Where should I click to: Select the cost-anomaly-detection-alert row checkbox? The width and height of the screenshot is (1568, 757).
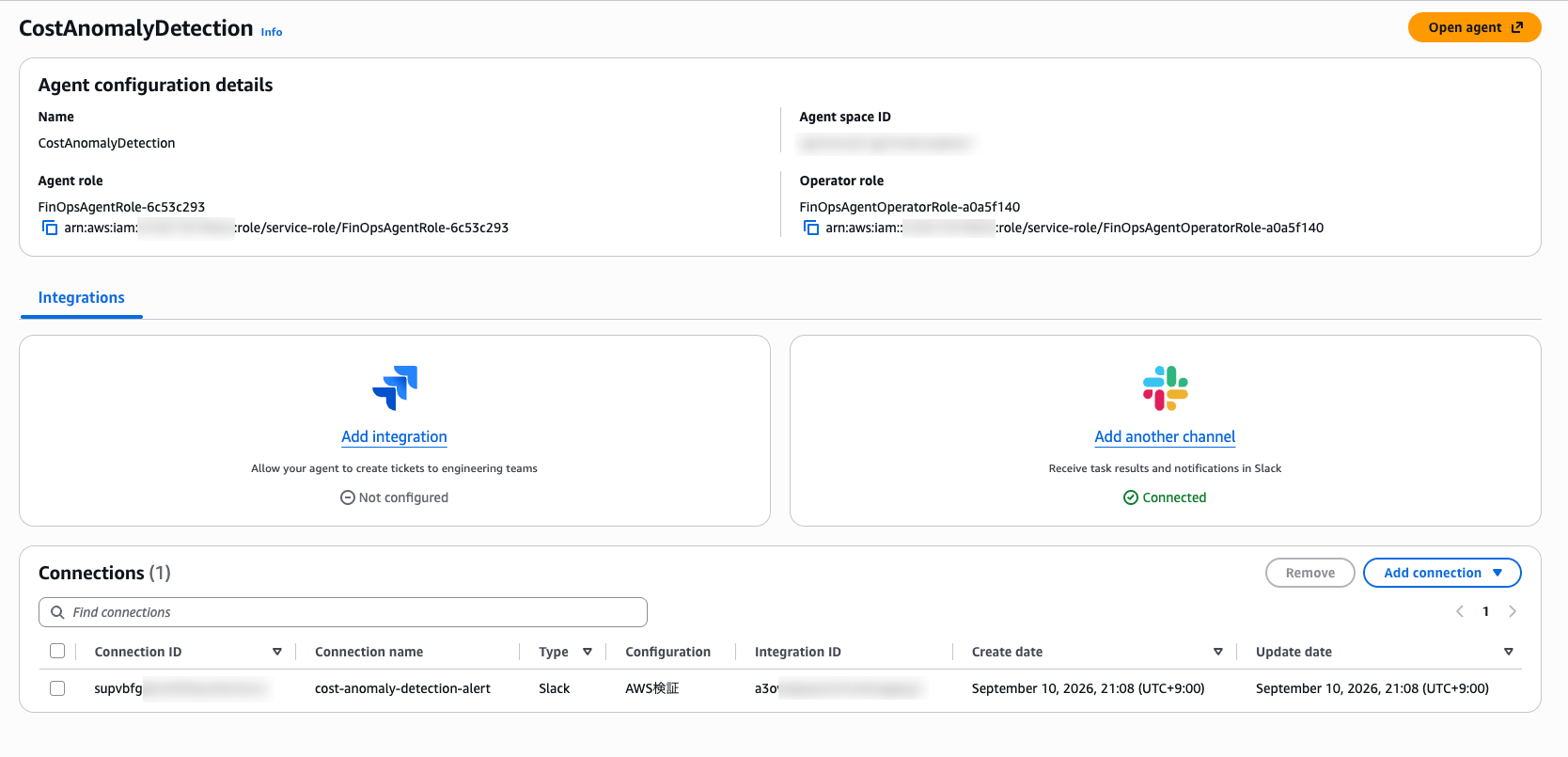pos(57,688)
